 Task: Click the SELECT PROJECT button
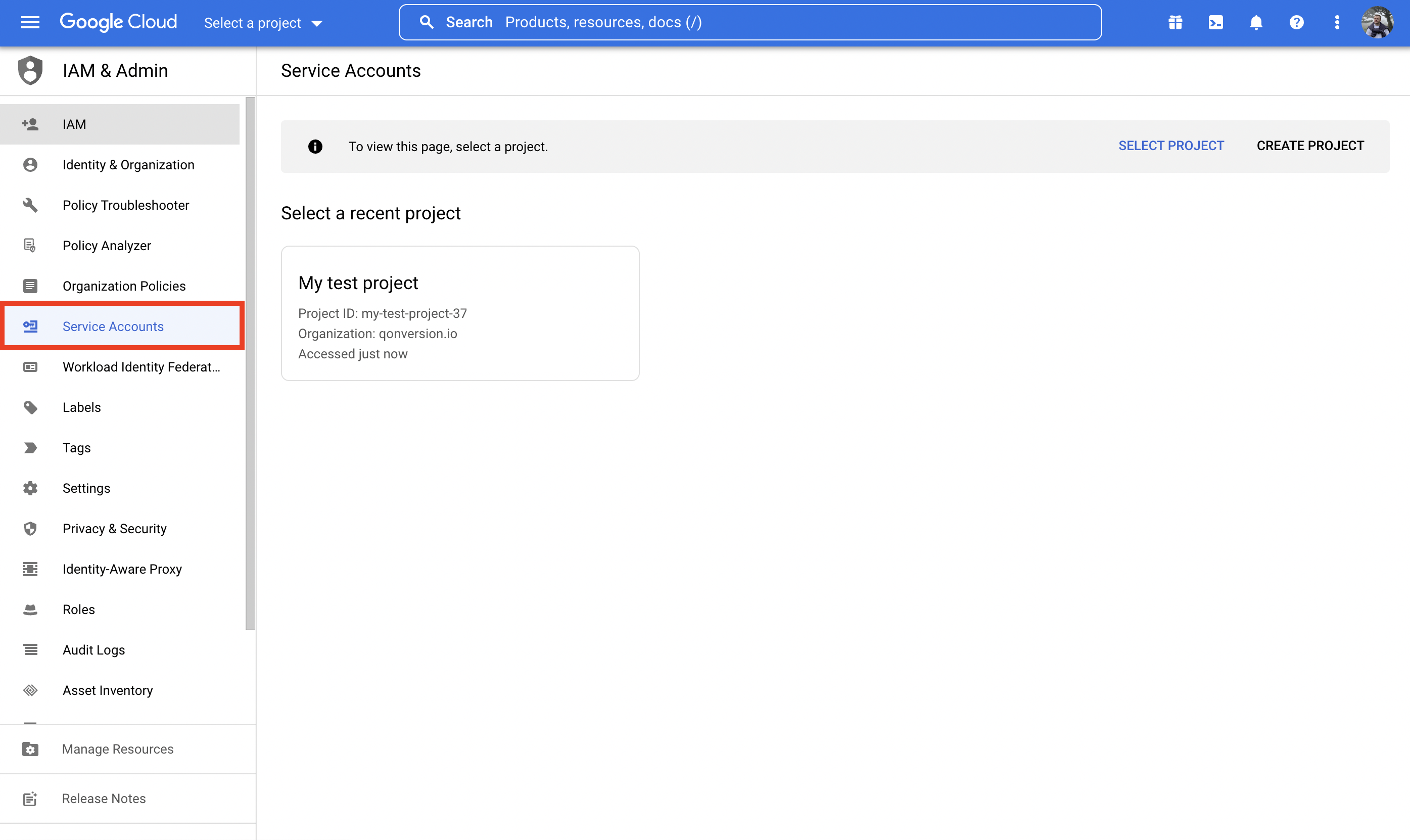[x=1170, y=146]
